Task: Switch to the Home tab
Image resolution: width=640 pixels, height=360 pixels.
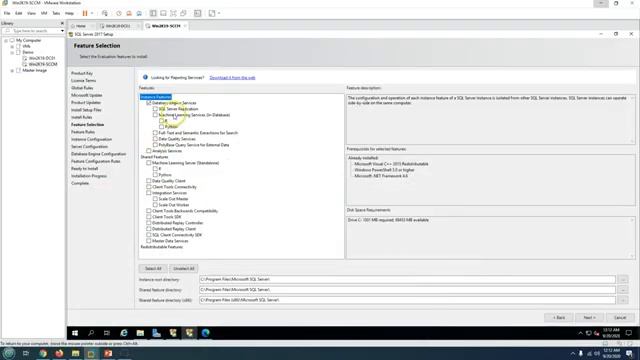Action: (79, 26)
